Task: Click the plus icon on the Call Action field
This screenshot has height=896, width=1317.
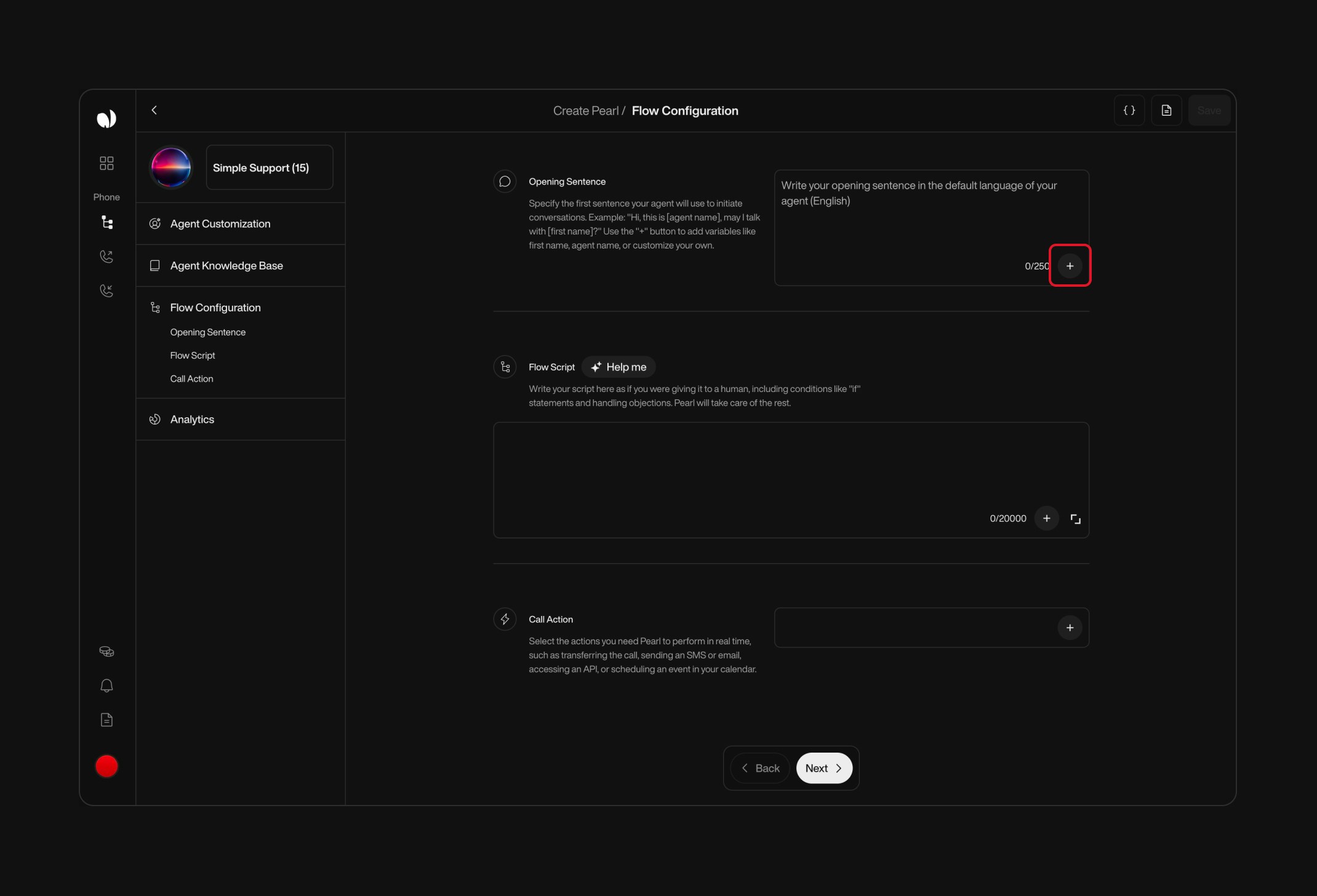Action: 1070,627
